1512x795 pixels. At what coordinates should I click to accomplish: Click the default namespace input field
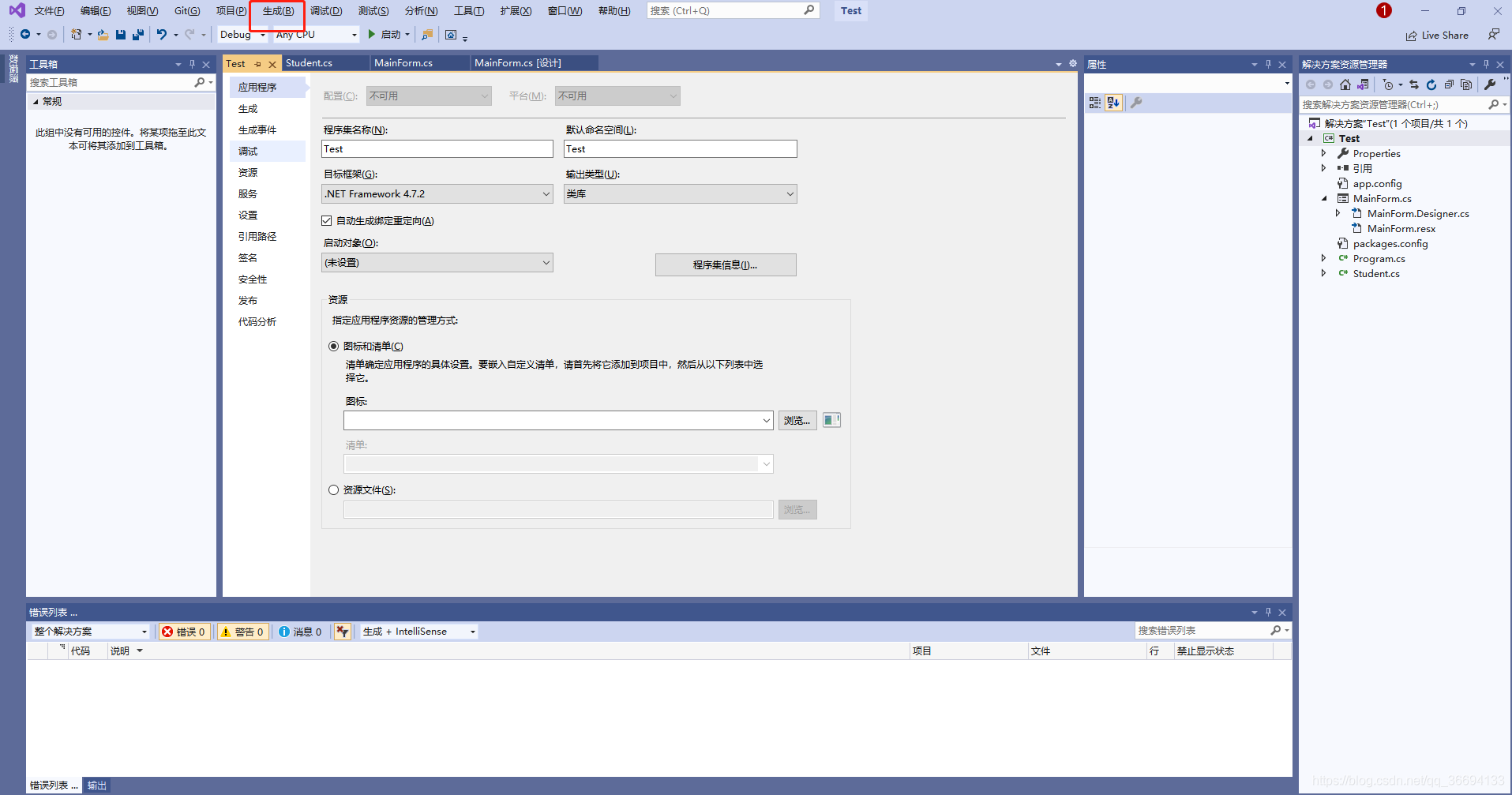click(681, 149)
